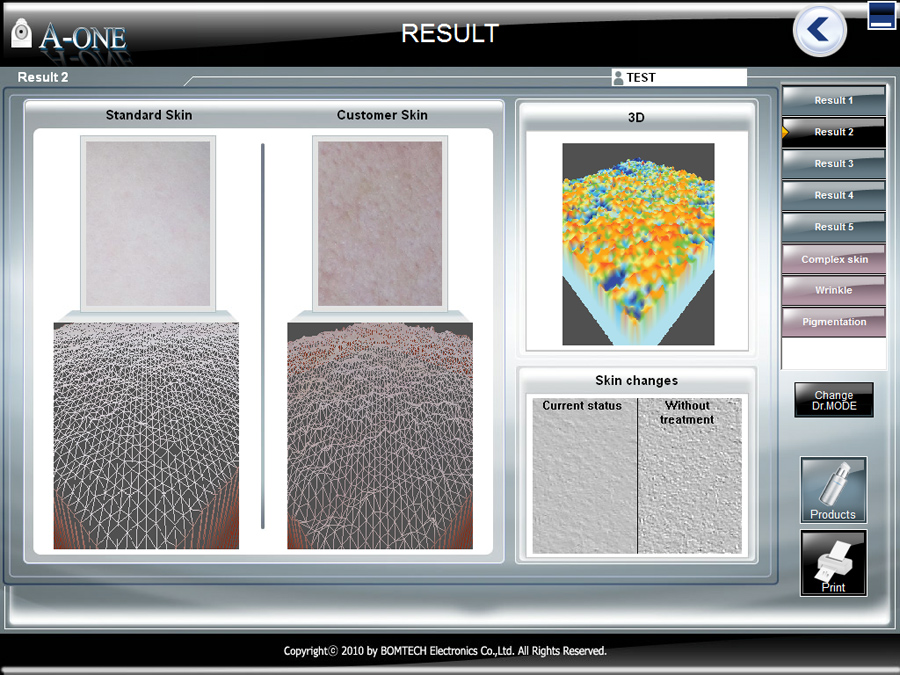Go to Result 4 tab

pos(833,195)
